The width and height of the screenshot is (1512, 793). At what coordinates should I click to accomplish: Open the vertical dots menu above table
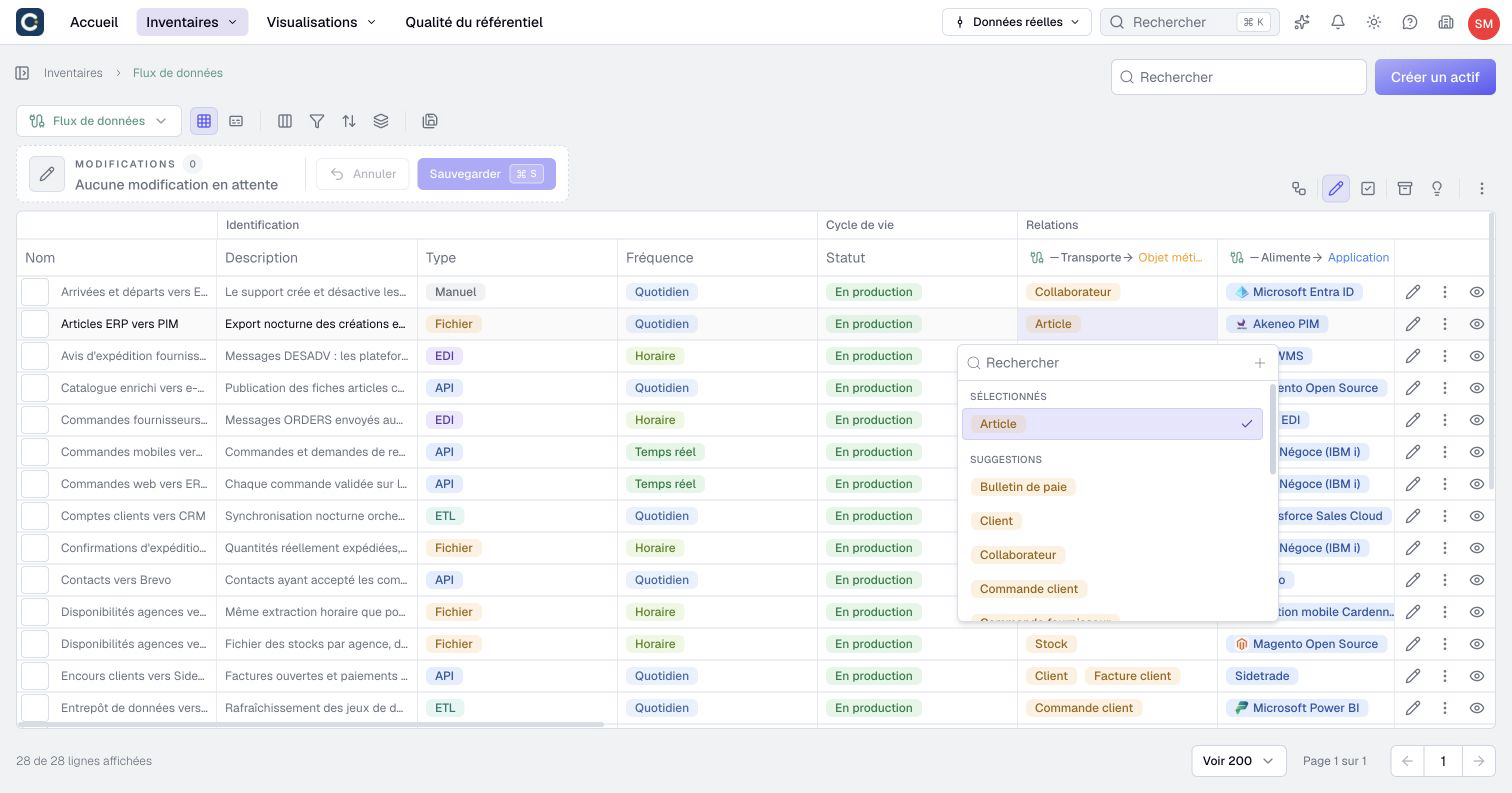[1482, 188]
